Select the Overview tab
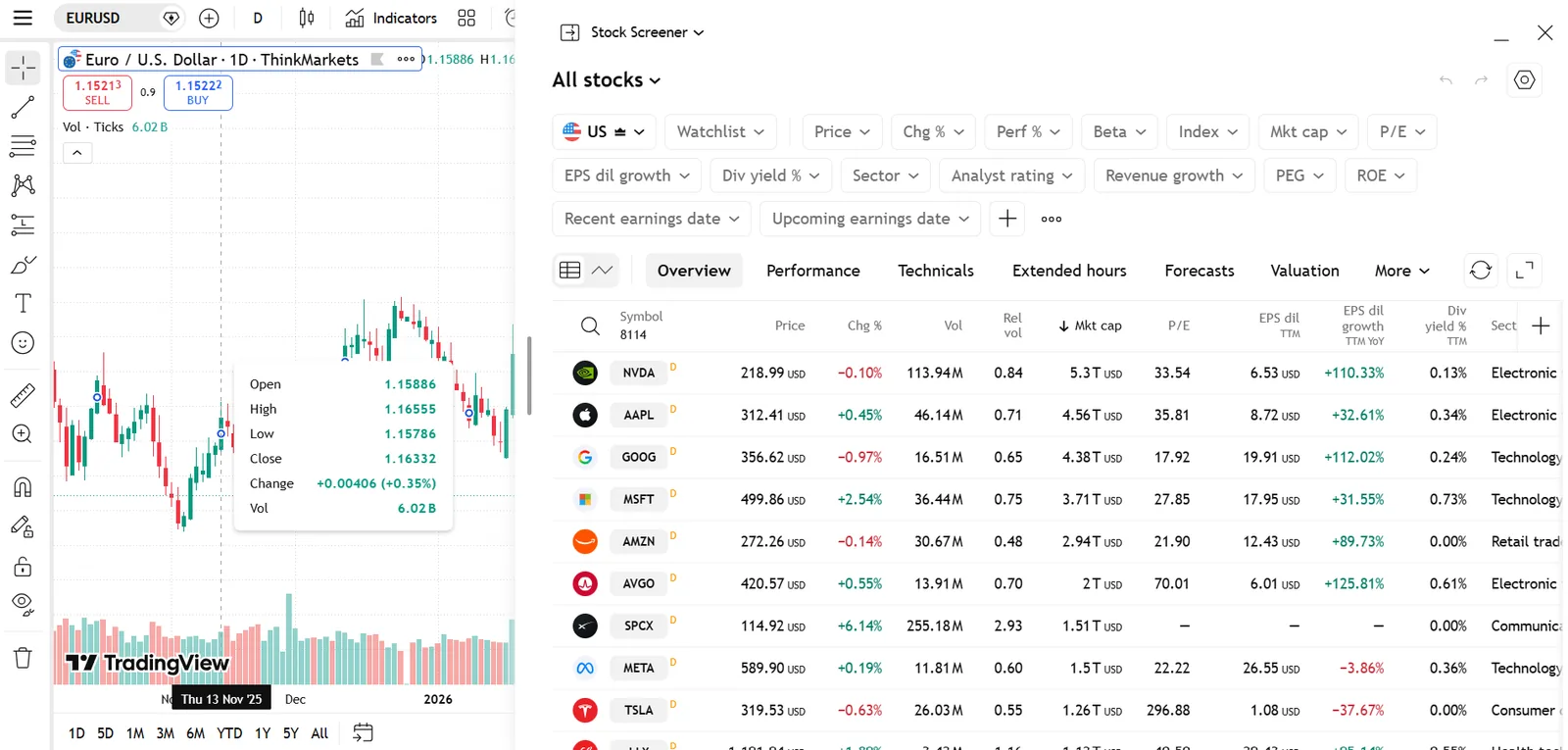The image size is (1568, 750). pos(694,271)
